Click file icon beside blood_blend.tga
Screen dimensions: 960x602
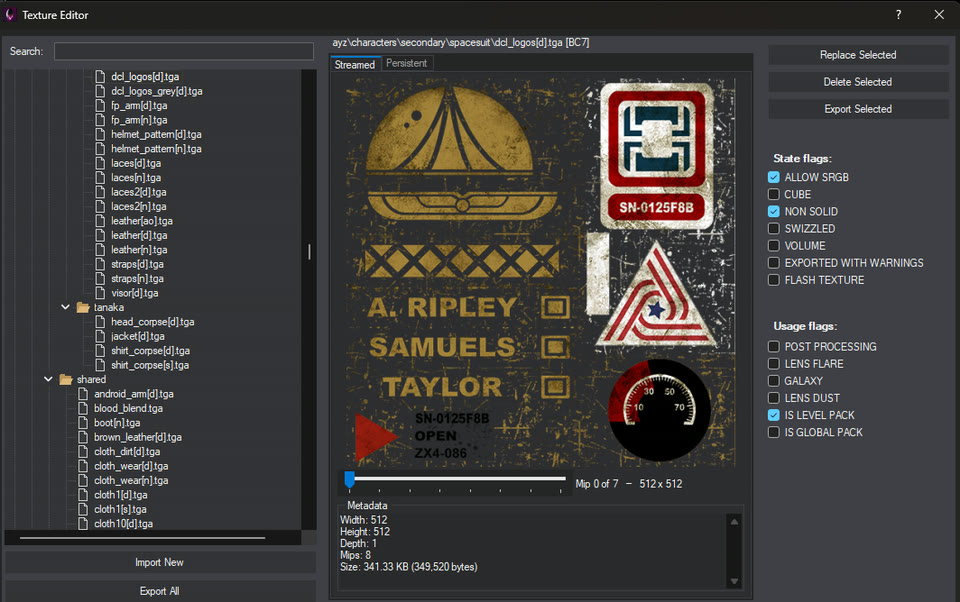(x=83, y=408)
